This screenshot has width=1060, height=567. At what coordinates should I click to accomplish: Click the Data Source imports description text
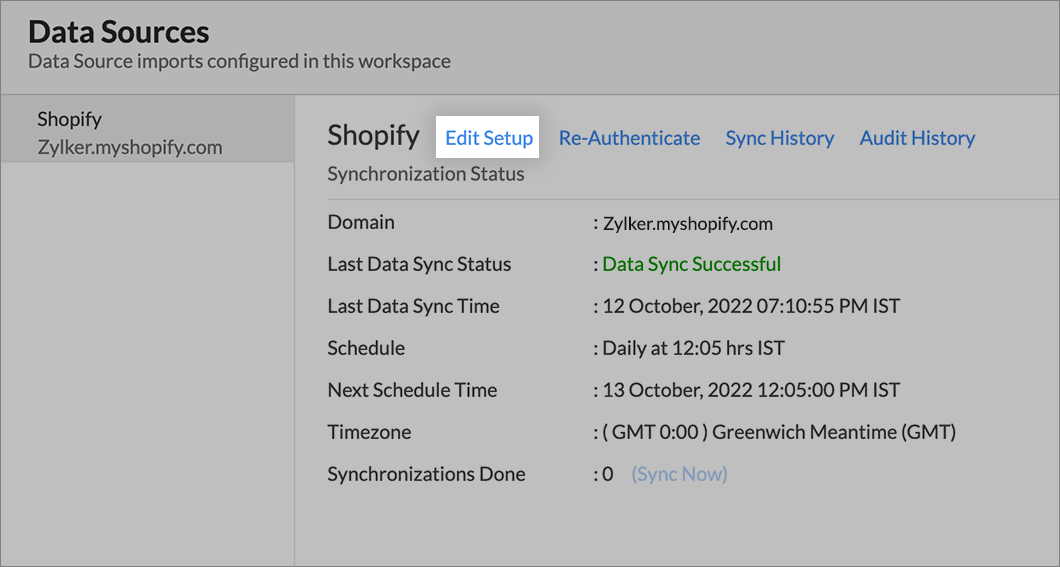pyautogui.click(x=239, y=61)
